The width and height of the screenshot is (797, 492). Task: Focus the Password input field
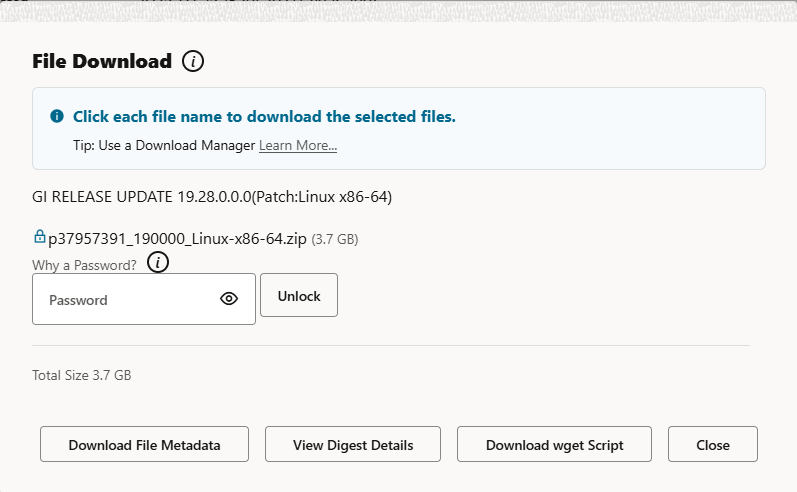[144, 299]
